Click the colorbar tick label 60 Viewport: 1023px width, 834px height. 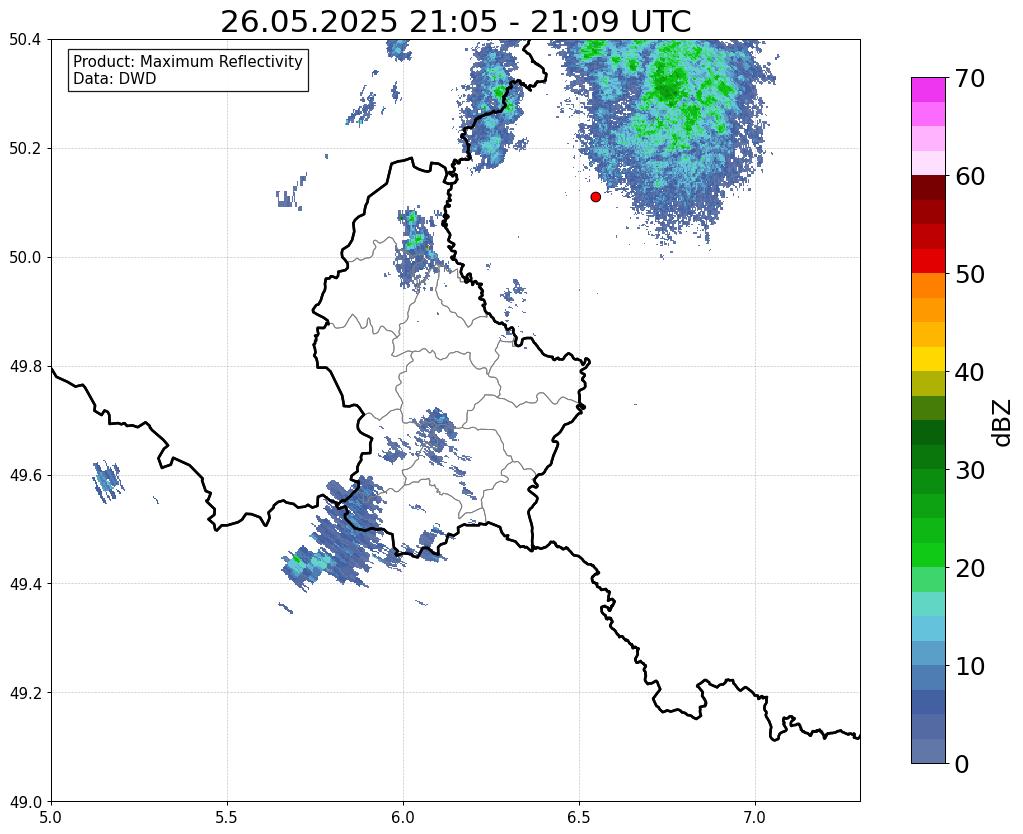970,176
